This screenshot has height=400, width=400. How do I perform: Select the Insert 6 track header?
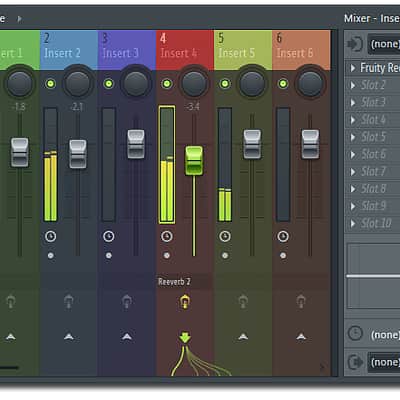point(301,50)
